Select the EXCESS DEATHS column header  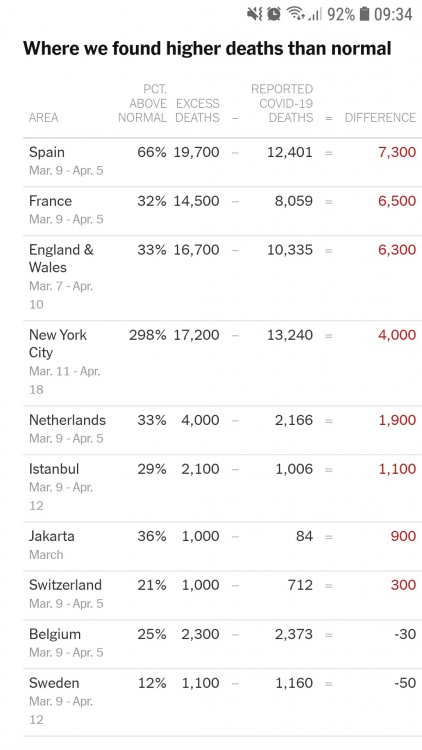tap(197, 110)
